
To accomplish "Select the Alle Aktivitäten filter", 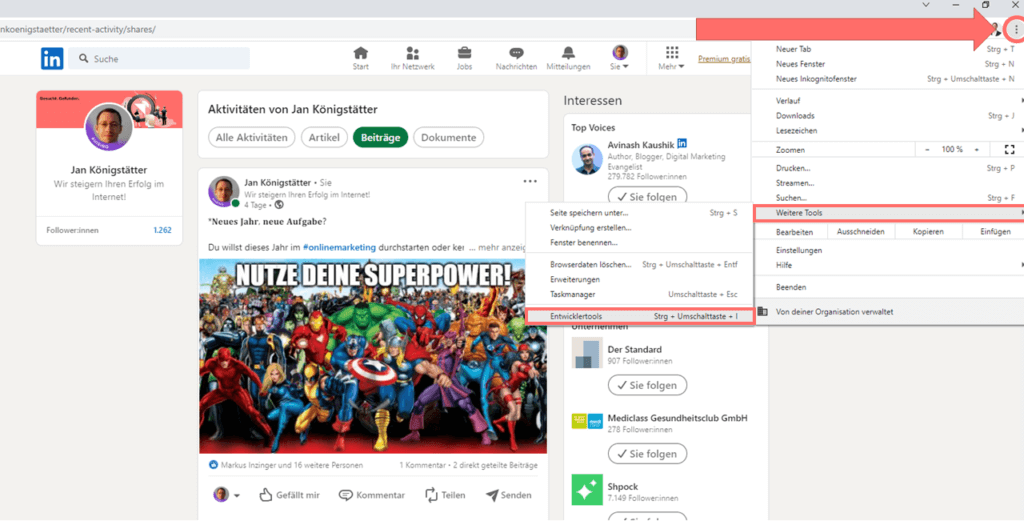I will tap(251, 138).
